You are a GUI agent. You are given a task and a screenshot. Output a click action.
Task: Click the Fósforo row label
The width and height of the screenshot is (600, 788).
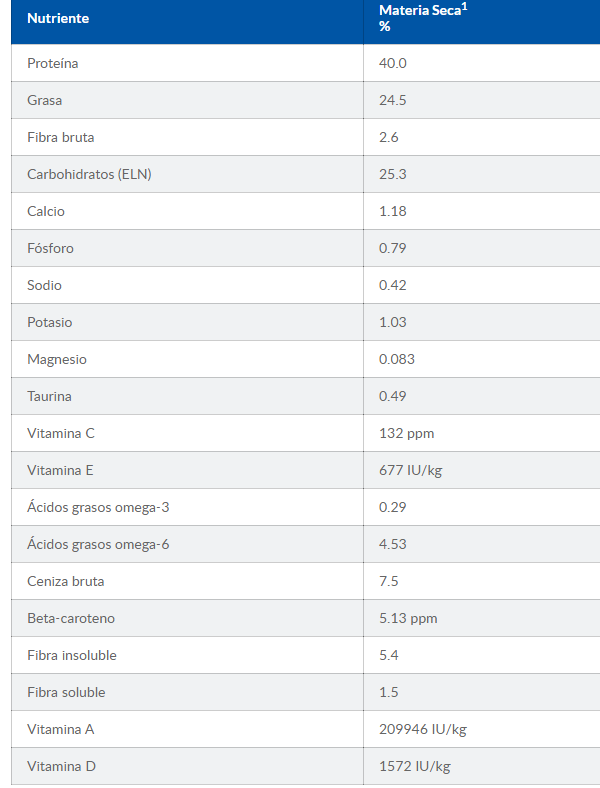coord(50,248)
